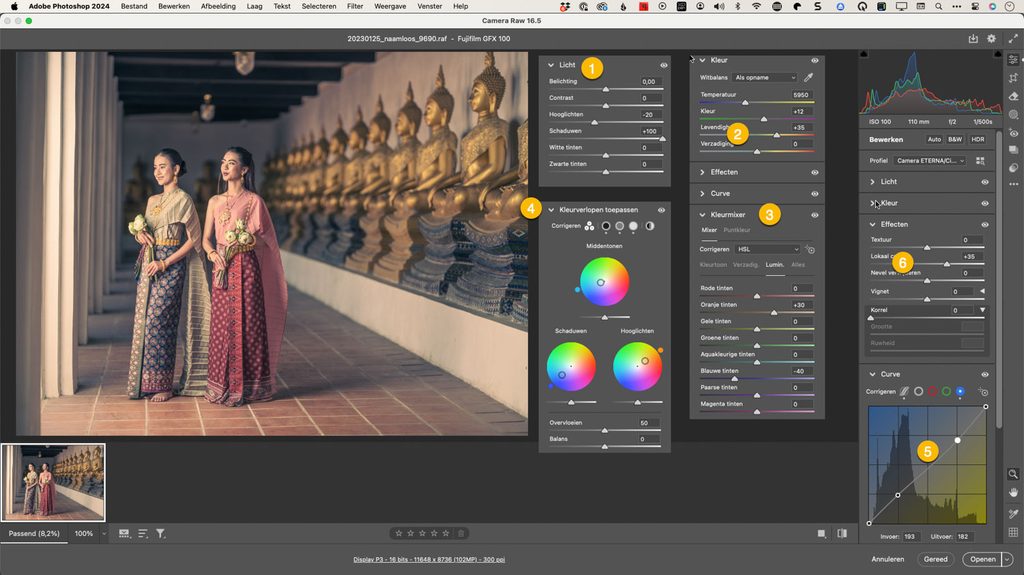The image size is (1024, 575).
Task: Open the Masking tool
Action: click(x=1013, y=114)
